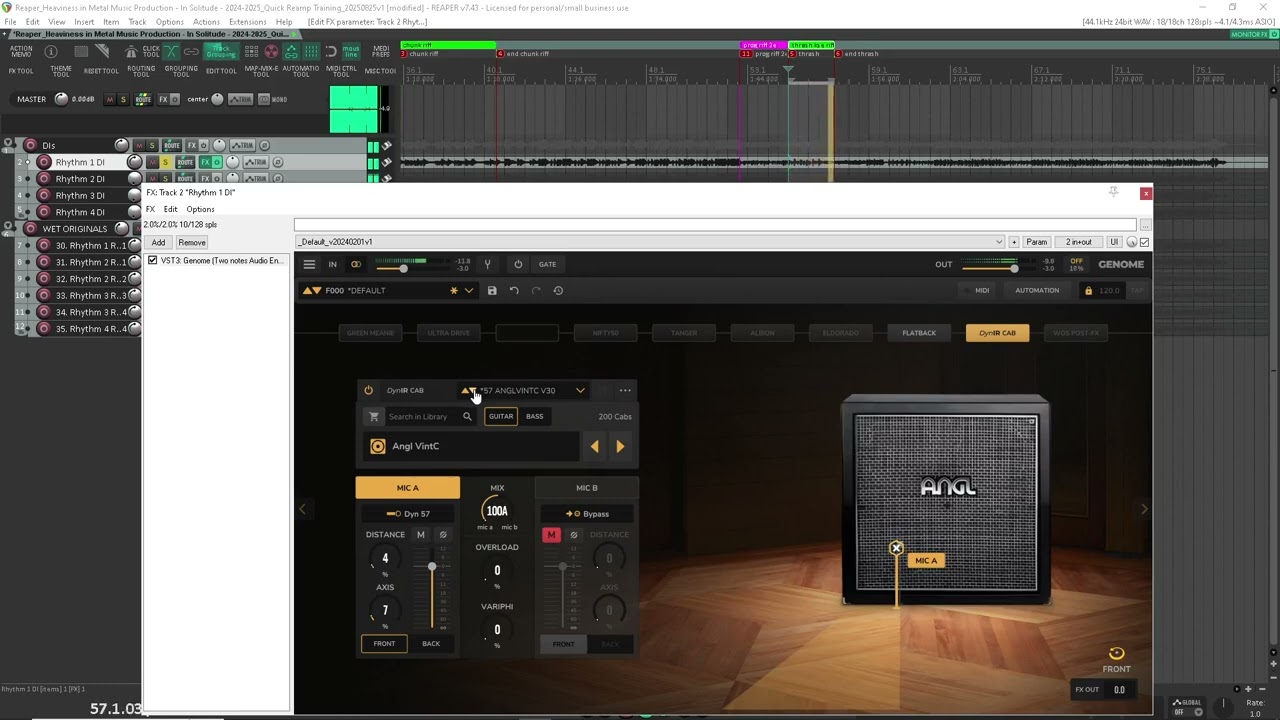Toggle Mic A phase invert

coord(443,535)
